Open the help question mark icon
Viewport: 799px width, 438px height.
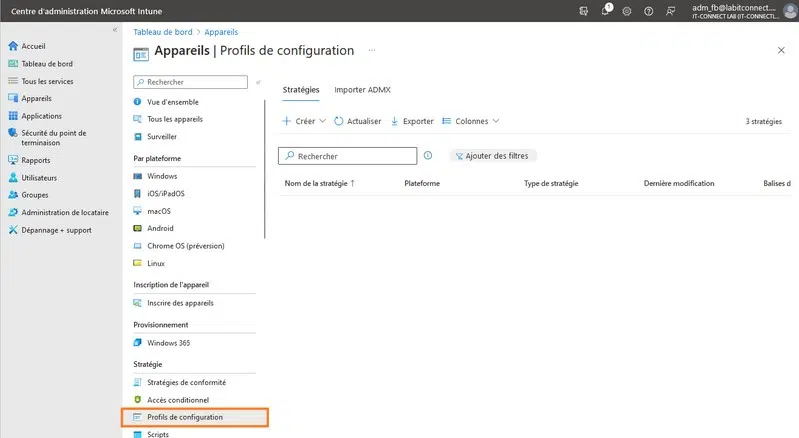(649, 11)
